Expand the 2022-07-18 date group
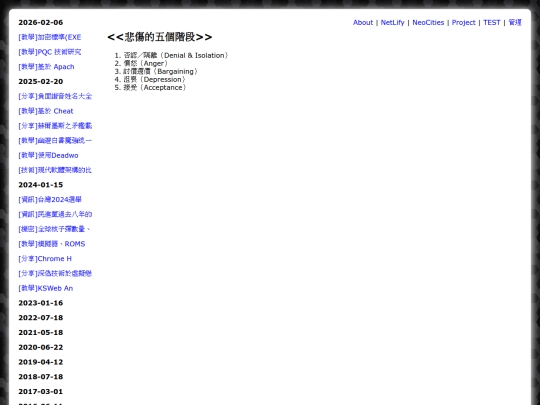Screen dimensions: 540x405 [41, 318]
